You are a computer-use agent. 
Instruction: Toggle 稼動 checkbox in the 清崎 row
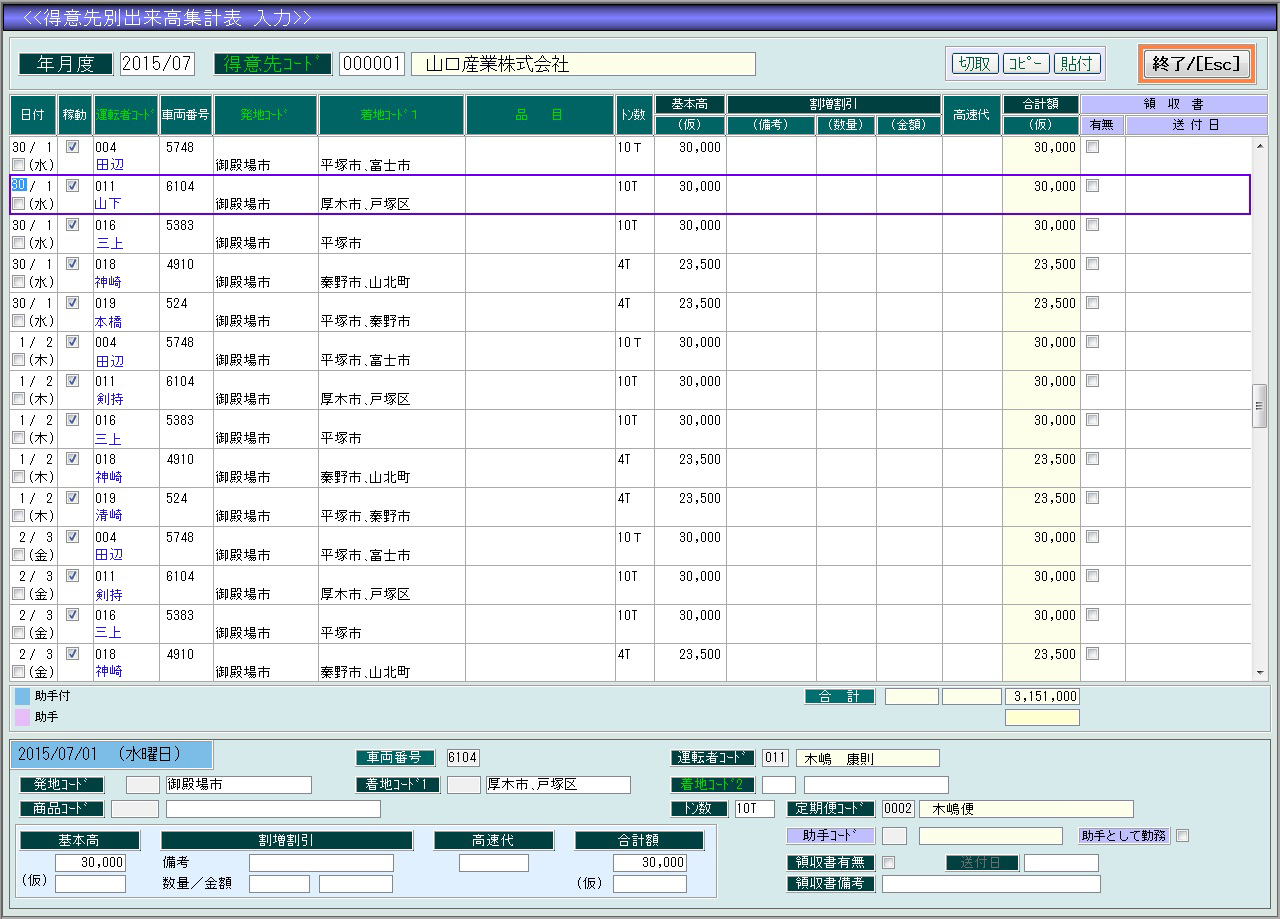(72, 497)
